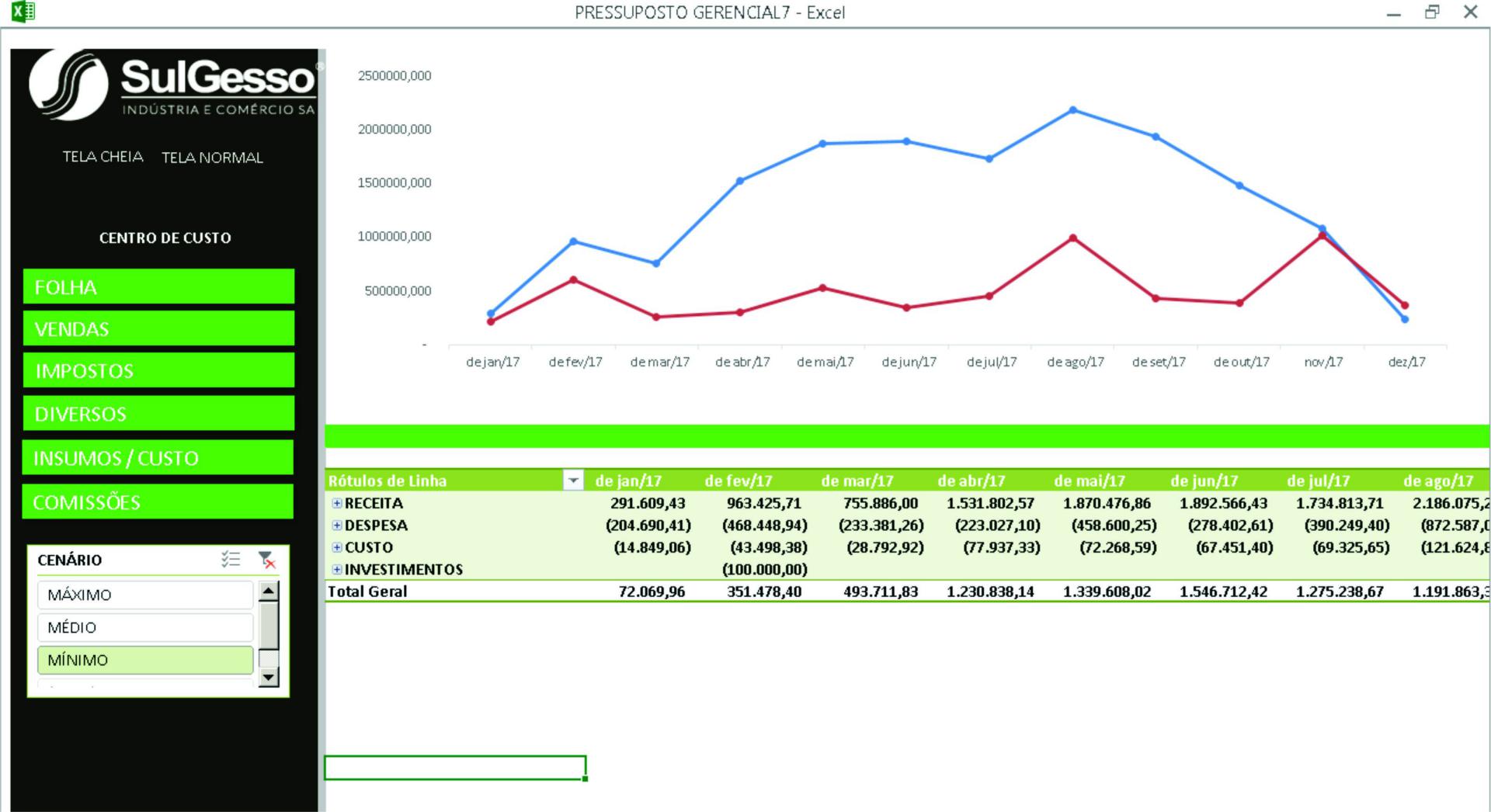The height and width of the screenshot is (812, 1491).
Task: Switch to TELA NORMAL view
Action: [212, 158]
